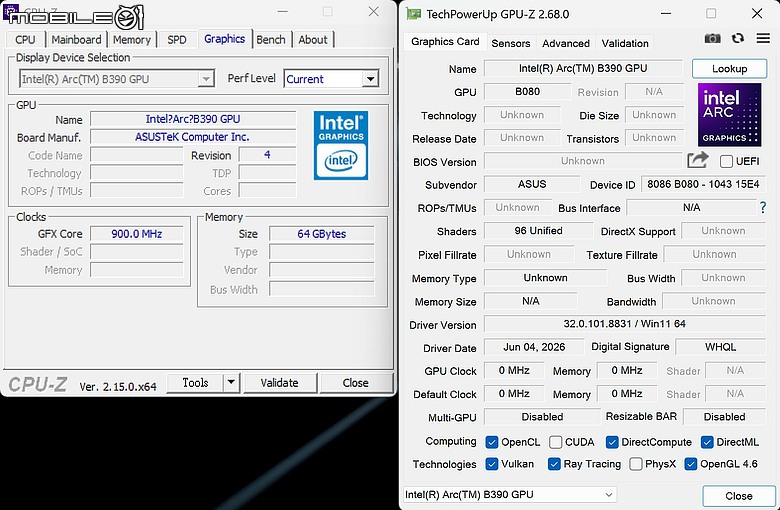
Task: Click the GFX Core 900.0 MHz value
Action: (137, 234)
